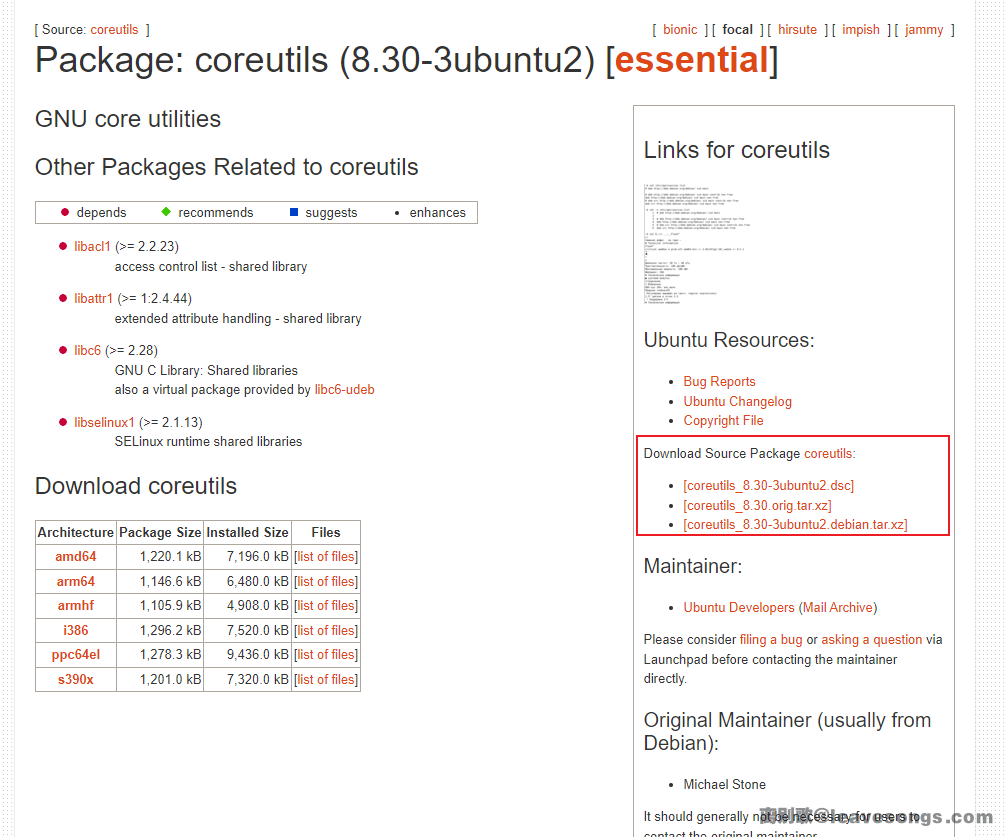Open the libc6-udeb virtual package link
Image resolution: width=1004 pixels, height=837 pixels.
tap(344, 389)
